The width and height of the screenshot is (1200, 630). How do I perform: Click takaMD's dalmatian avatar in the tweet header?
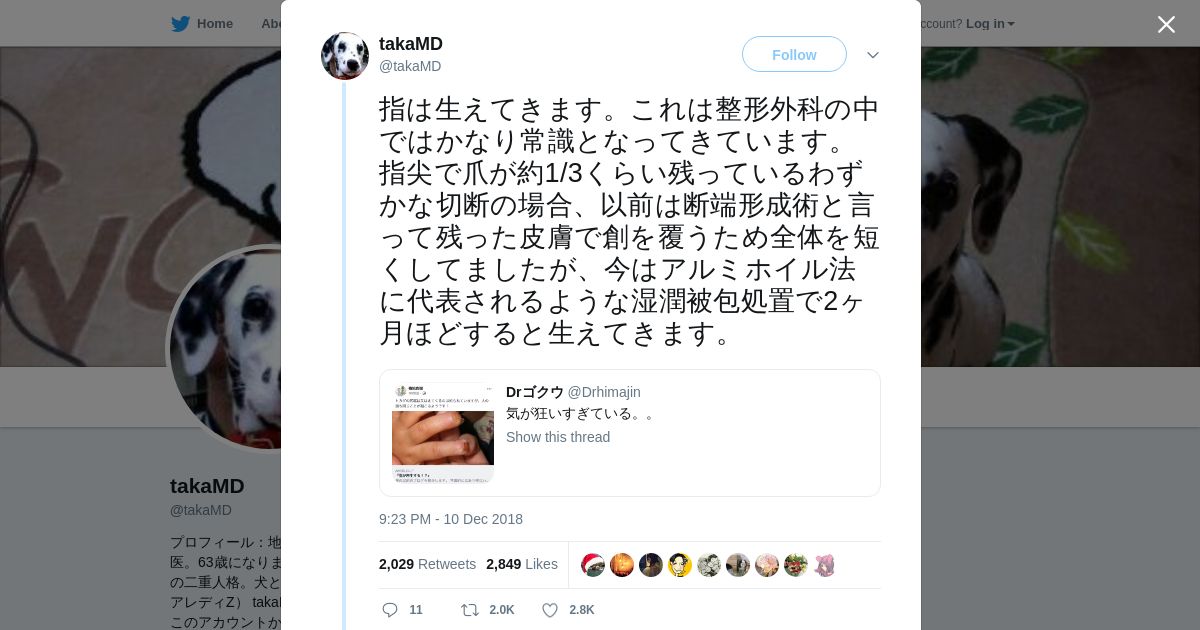[345, 56]
